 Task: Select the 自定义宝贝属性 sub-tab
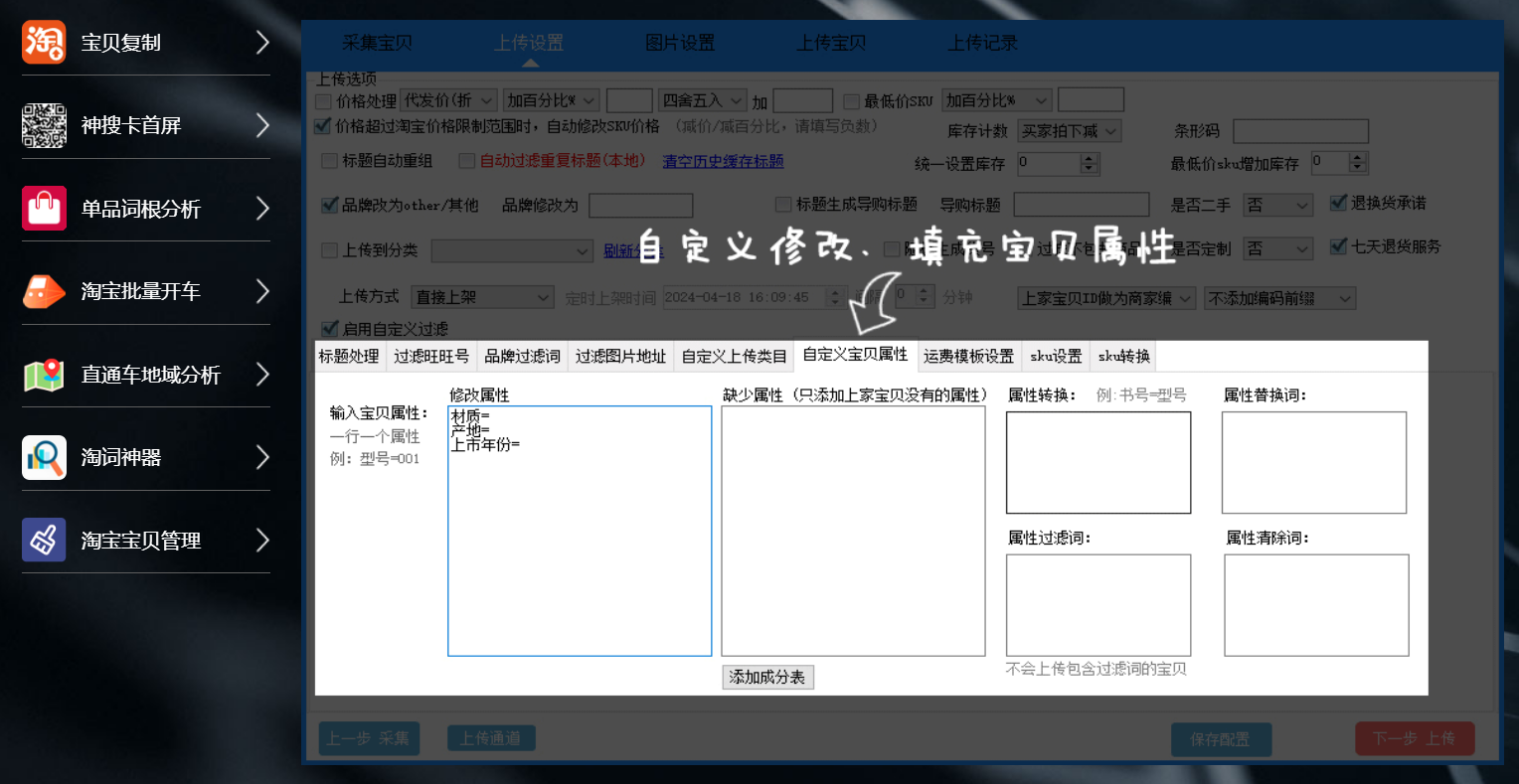click(x=855, y=354)
